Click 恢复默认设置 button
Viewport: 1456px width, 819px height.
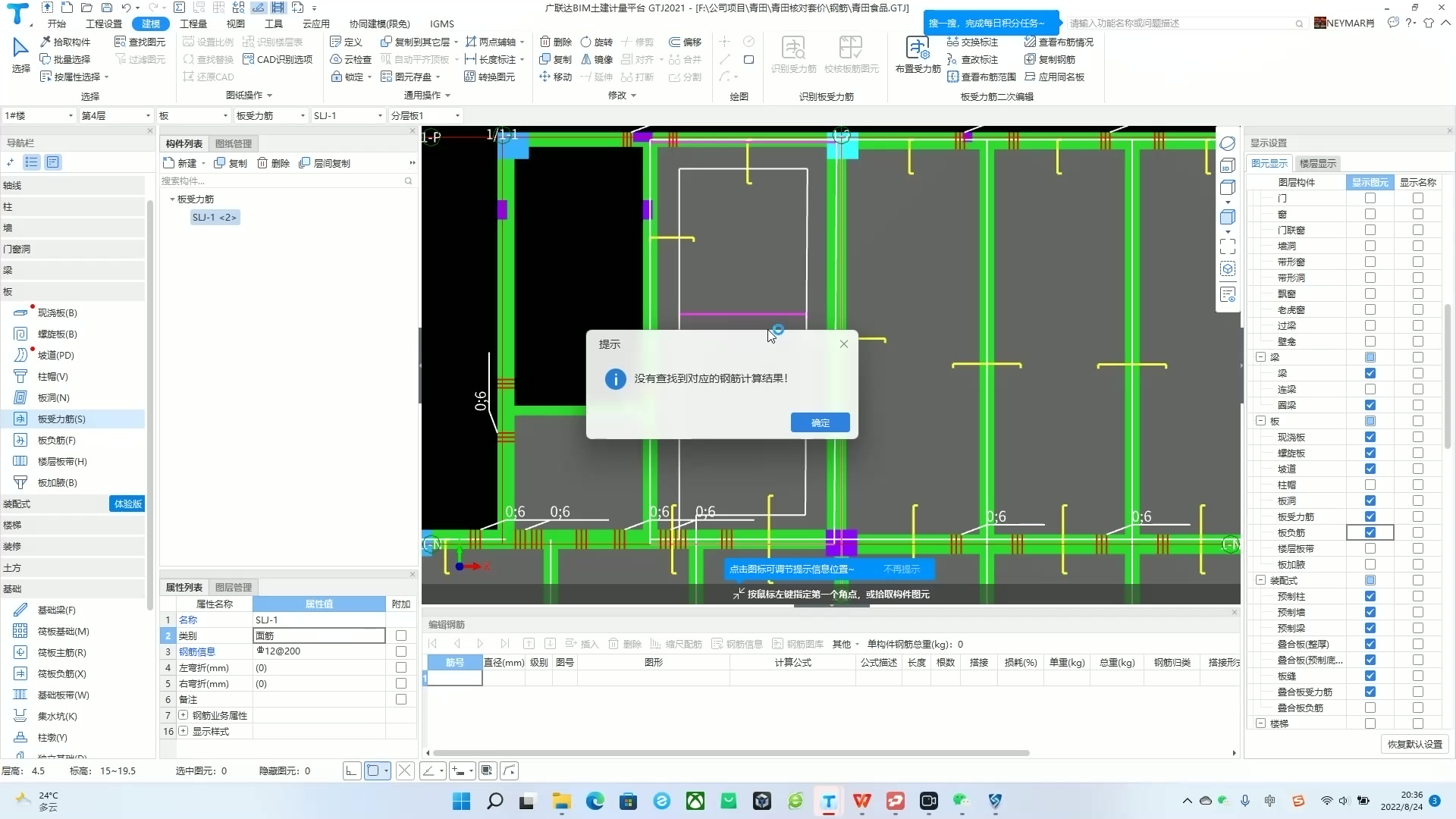click(x=1414, y=744)
